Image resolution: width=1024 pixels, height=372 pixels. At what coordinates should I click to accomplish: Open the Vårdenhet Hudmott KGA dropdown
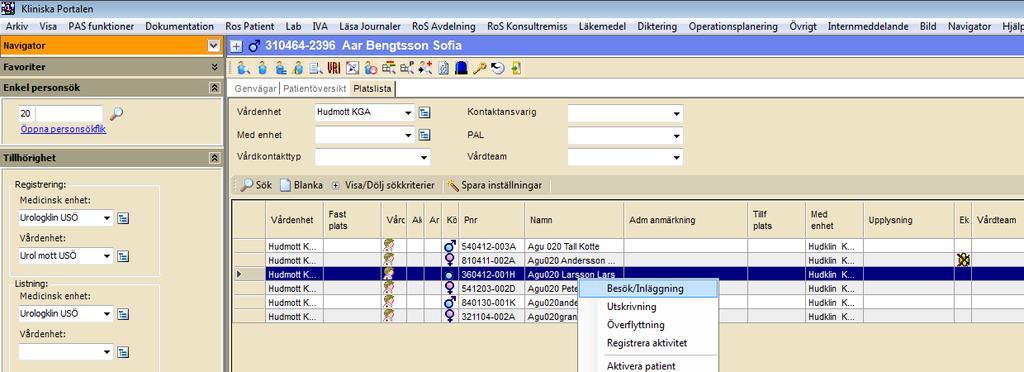click(408, 112)
